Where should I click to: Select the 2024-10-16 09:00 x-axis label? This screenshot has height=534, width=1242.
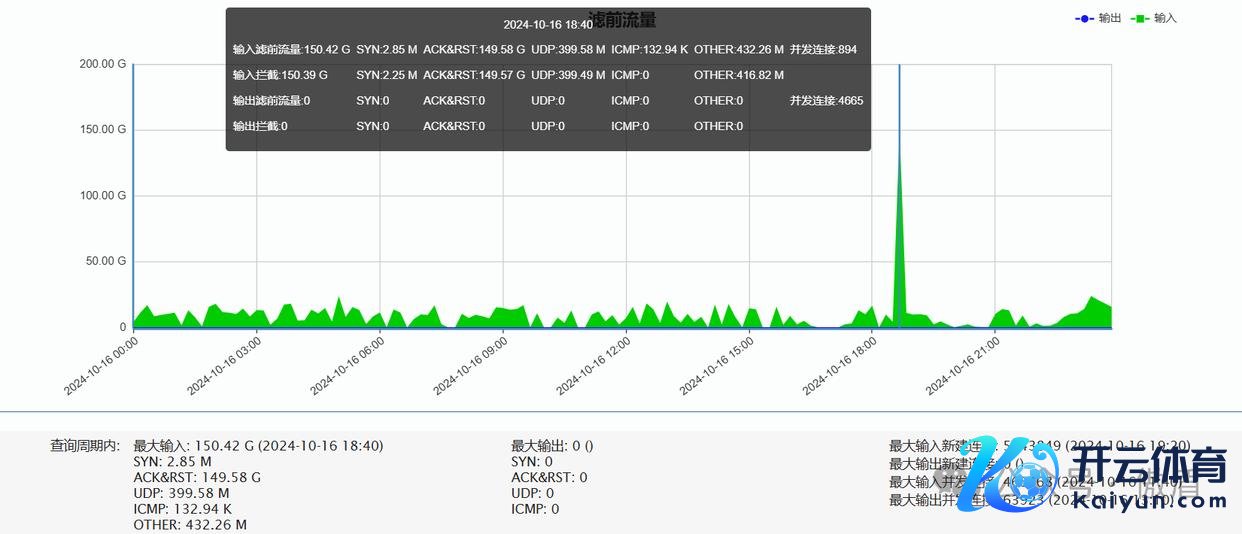coord(471,365)
